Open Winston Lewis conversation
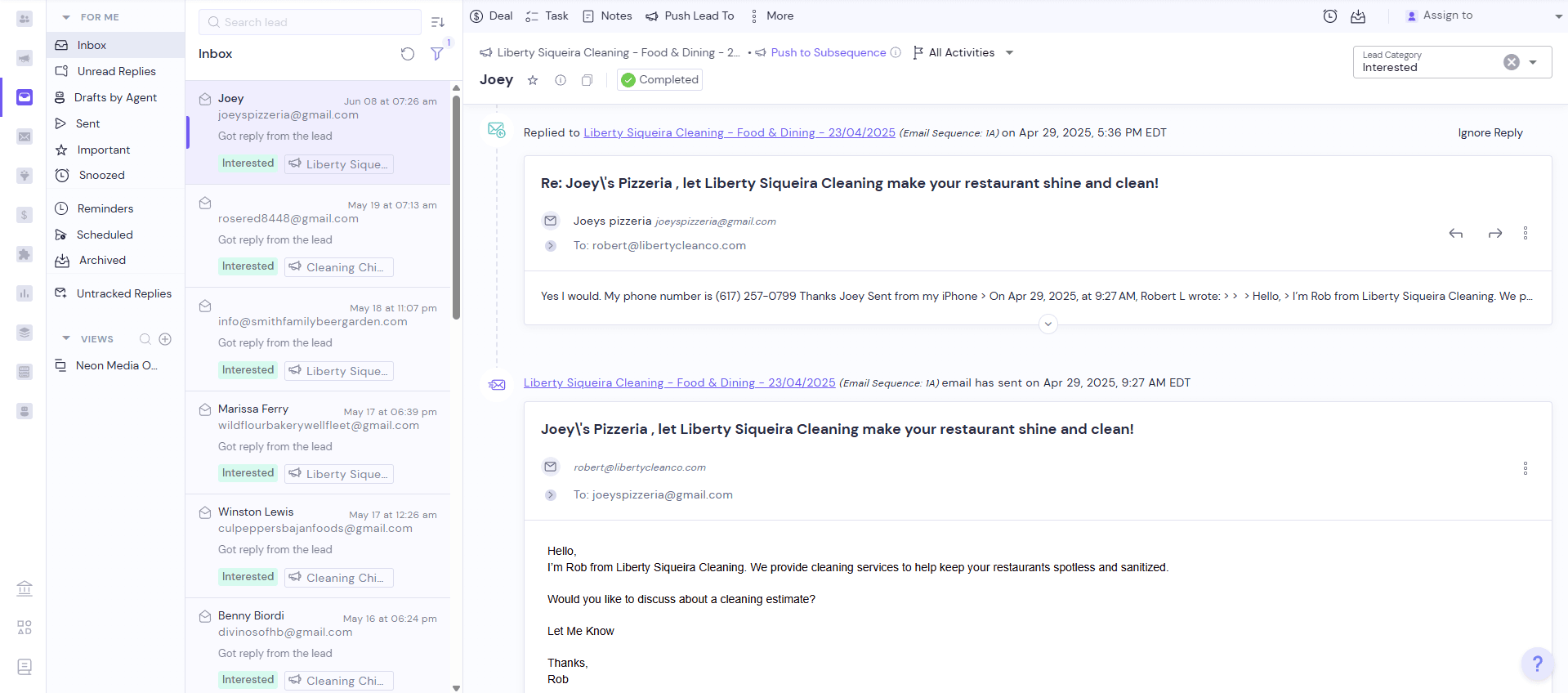The height and width of the screenshot is (693, 1568). (318, 546)
